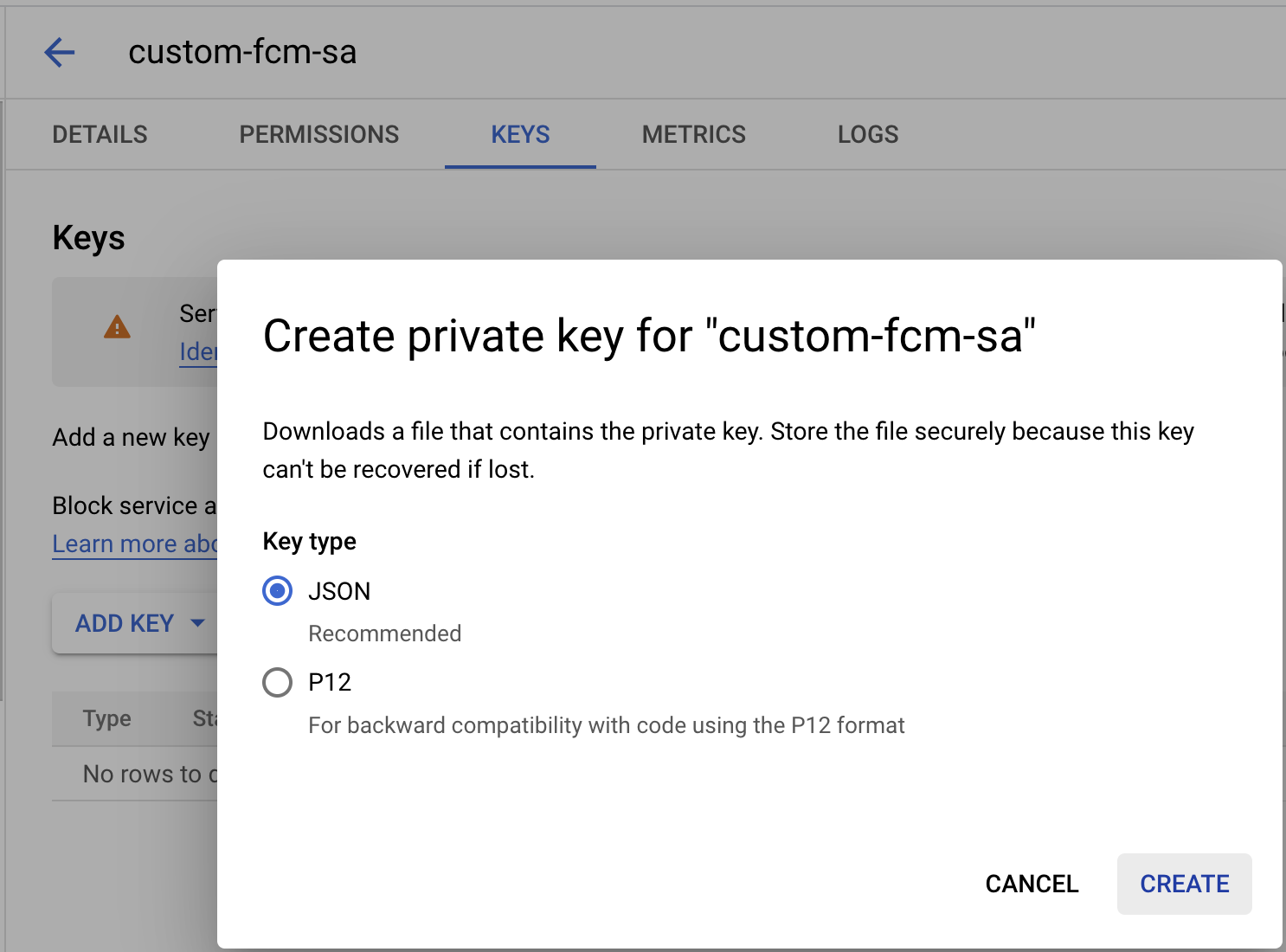View the LOGS tab
This screenshot has width=1286, height=952.
867,135
